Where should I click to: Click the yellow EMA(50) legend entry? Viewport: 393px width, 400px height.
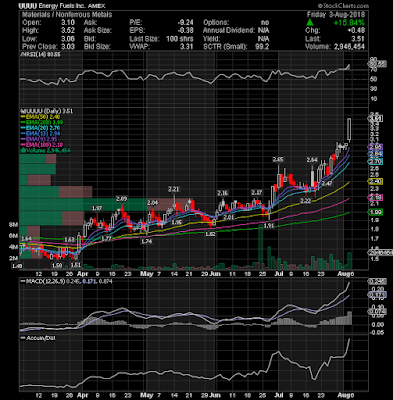40,117
